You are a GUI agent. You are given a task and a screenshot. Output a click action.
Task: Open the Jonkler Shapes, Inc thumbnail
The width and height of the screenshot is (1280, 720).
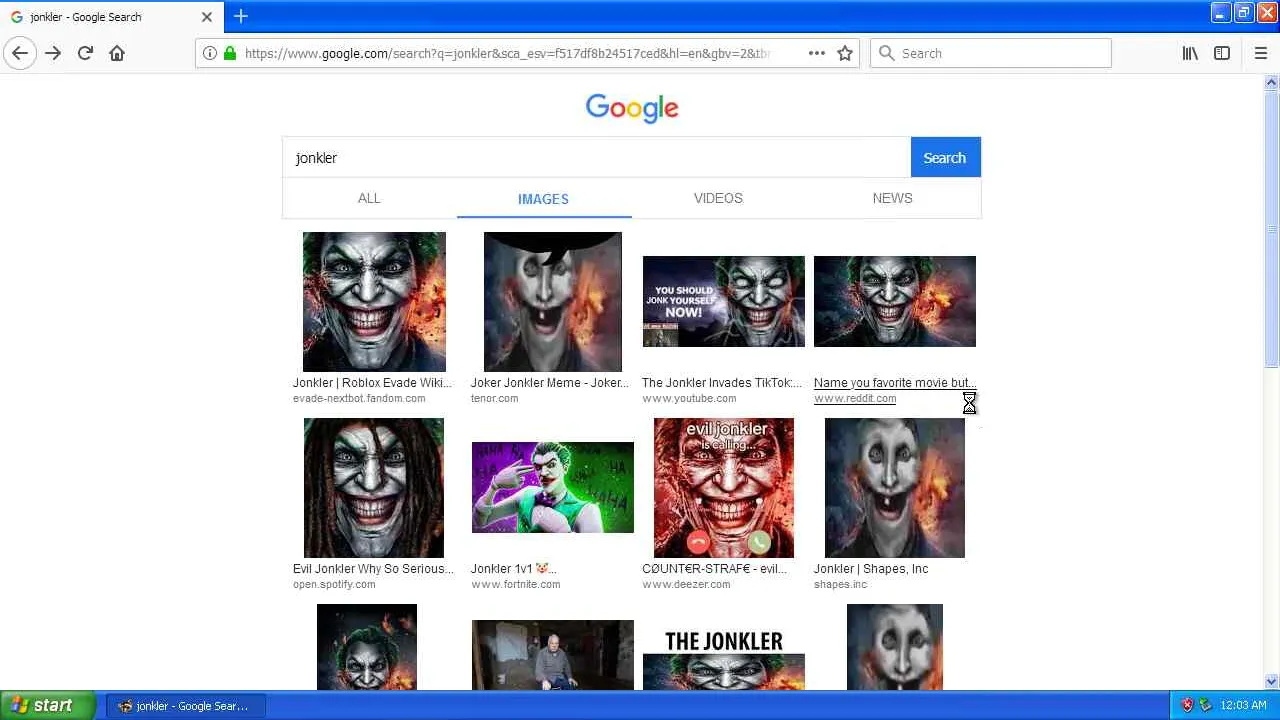pyautogui.click(x=895, y=488)
